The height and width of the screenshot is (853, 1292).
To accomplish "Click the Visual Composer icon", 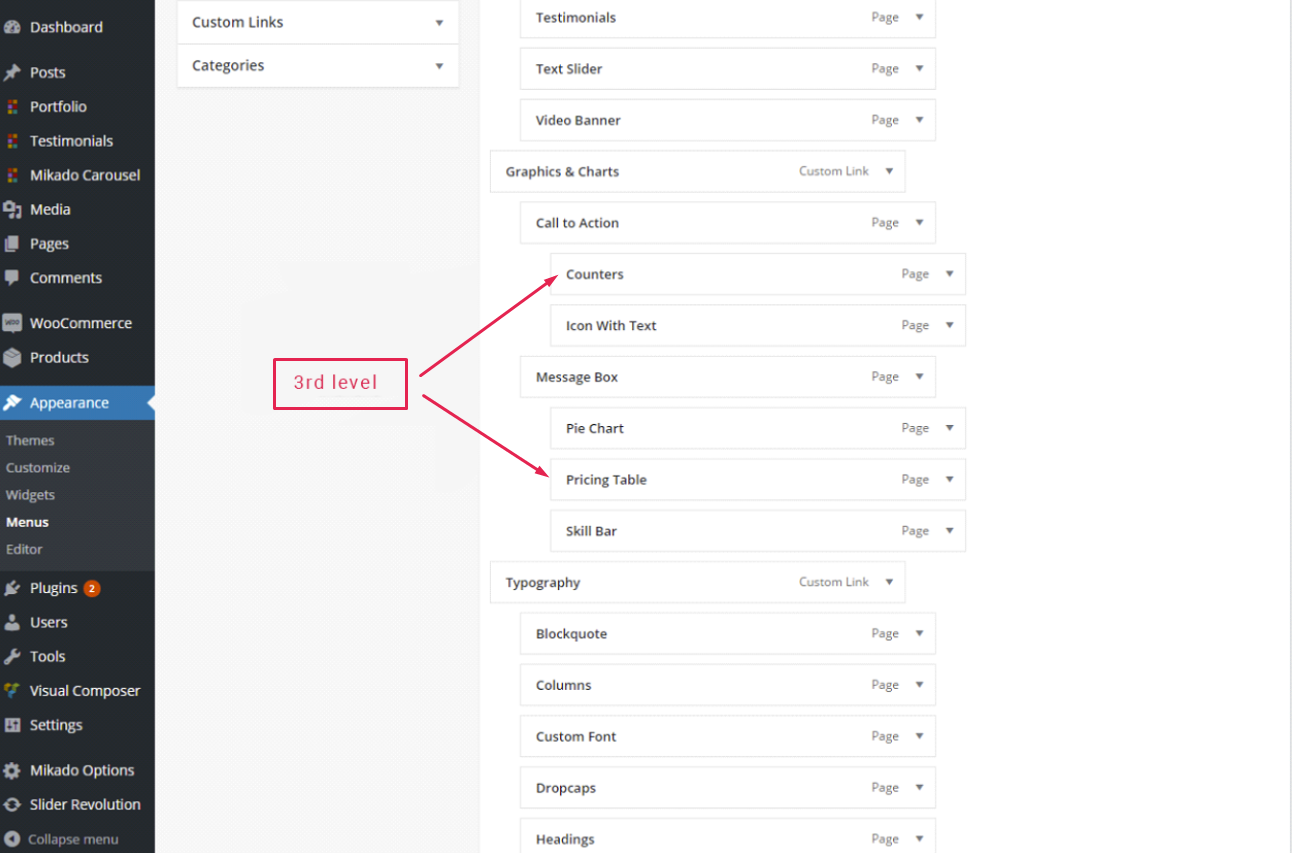I will 13,690.
